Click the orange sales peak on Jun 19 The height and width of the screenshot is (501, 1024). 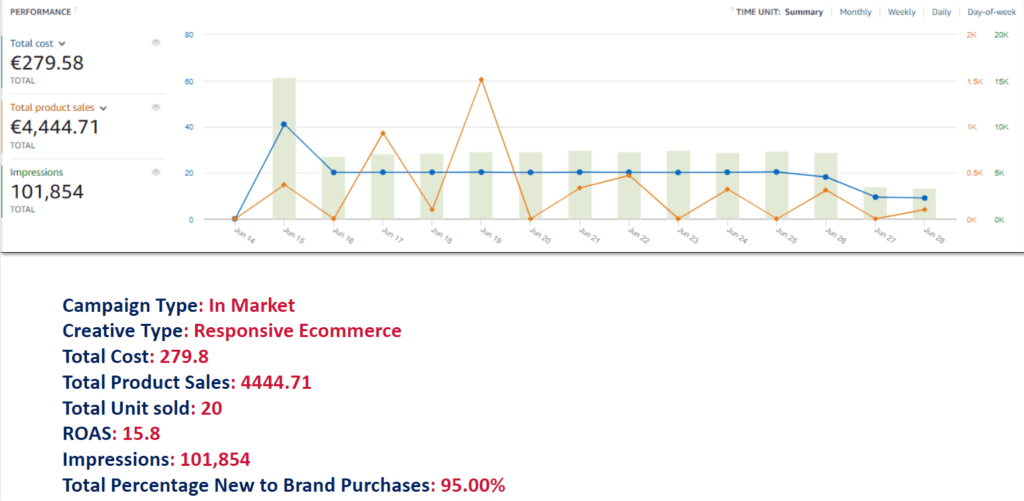(x=481, y=80)
